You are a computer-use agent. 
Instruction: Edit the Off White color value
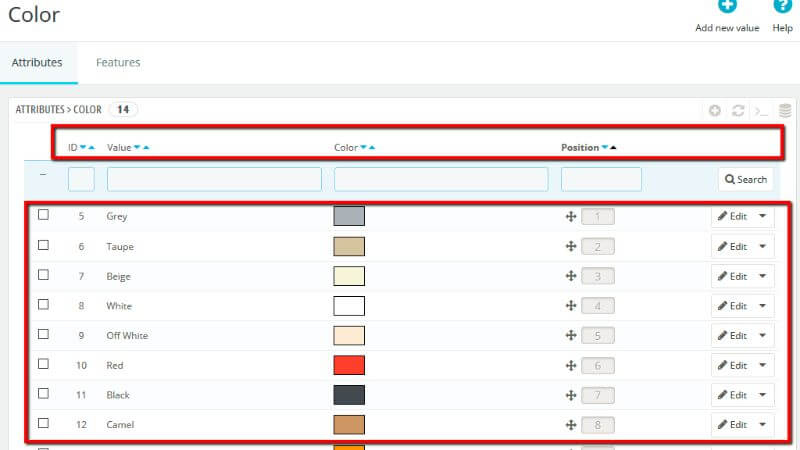(733, 335)
